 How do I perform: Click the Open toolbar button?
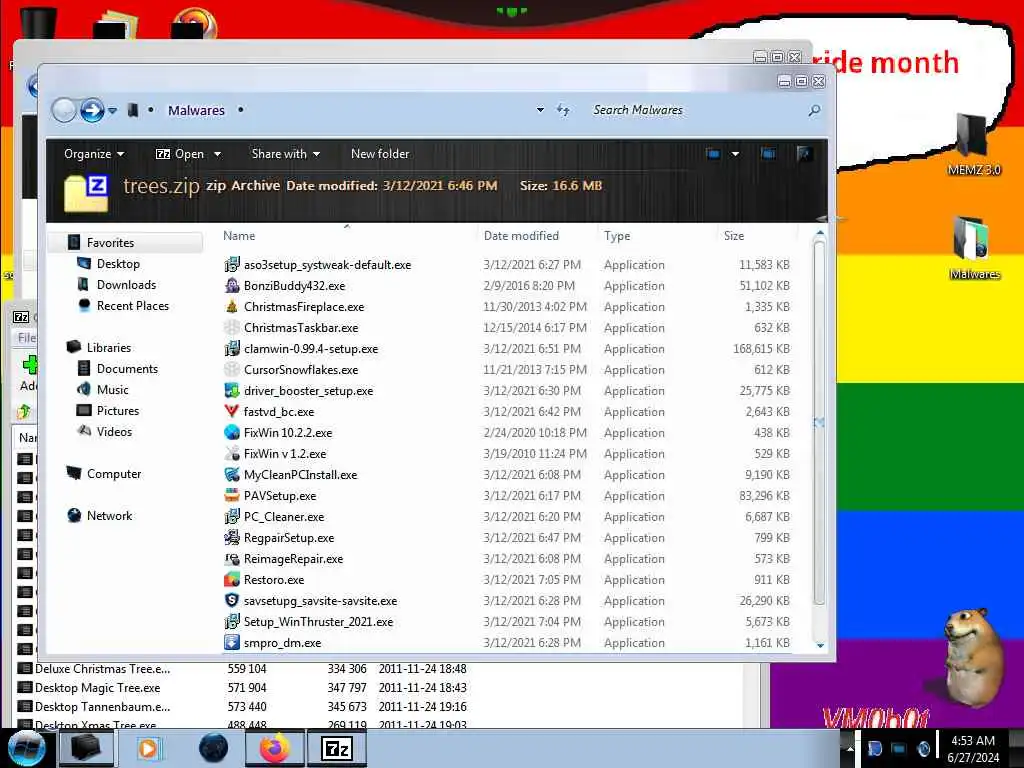[x=180, y=153]
